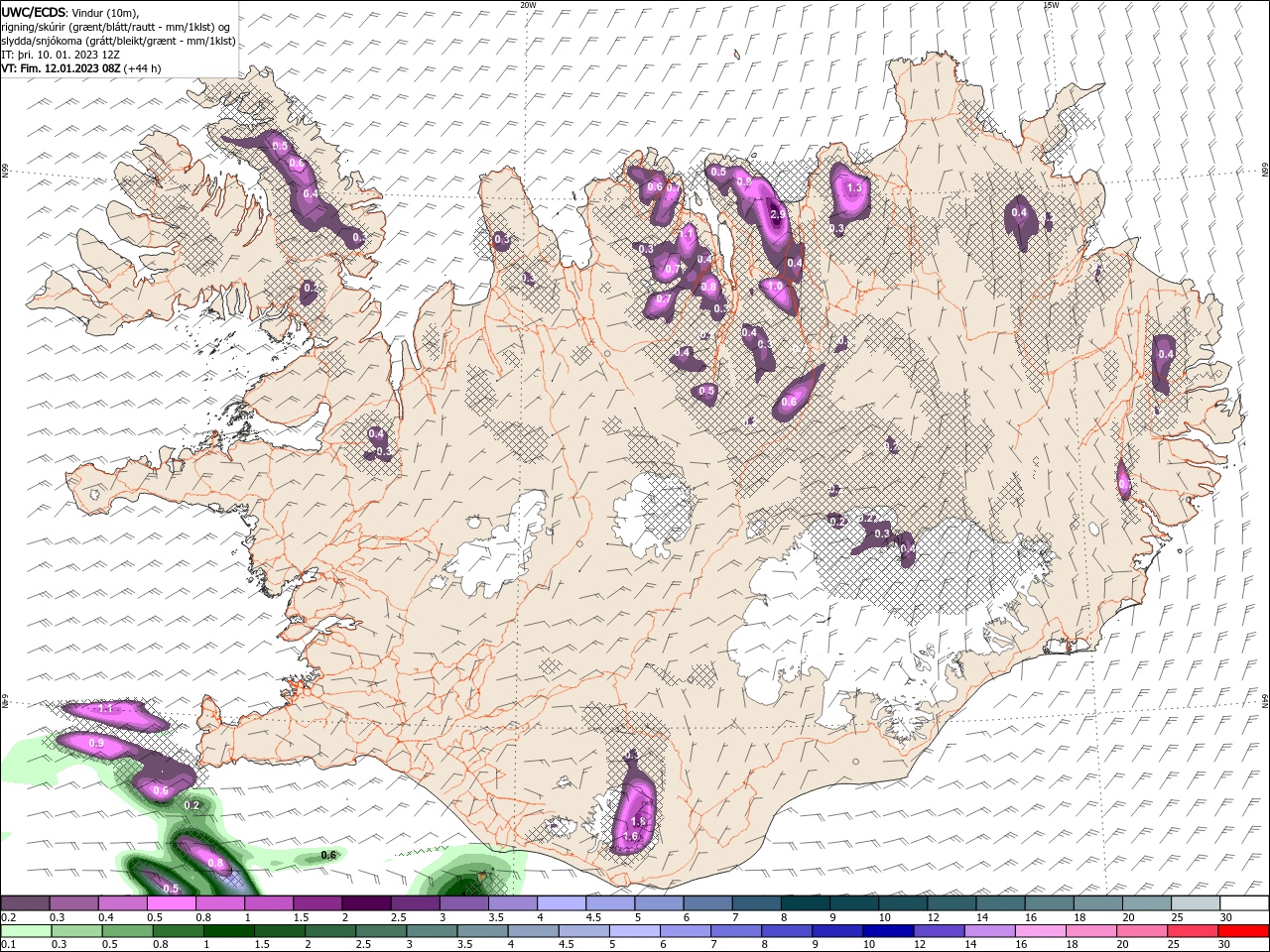Click the darkest green swatch above 1, lower row
The width and height of the screenshot is (1270, 952).
(229, 931)
